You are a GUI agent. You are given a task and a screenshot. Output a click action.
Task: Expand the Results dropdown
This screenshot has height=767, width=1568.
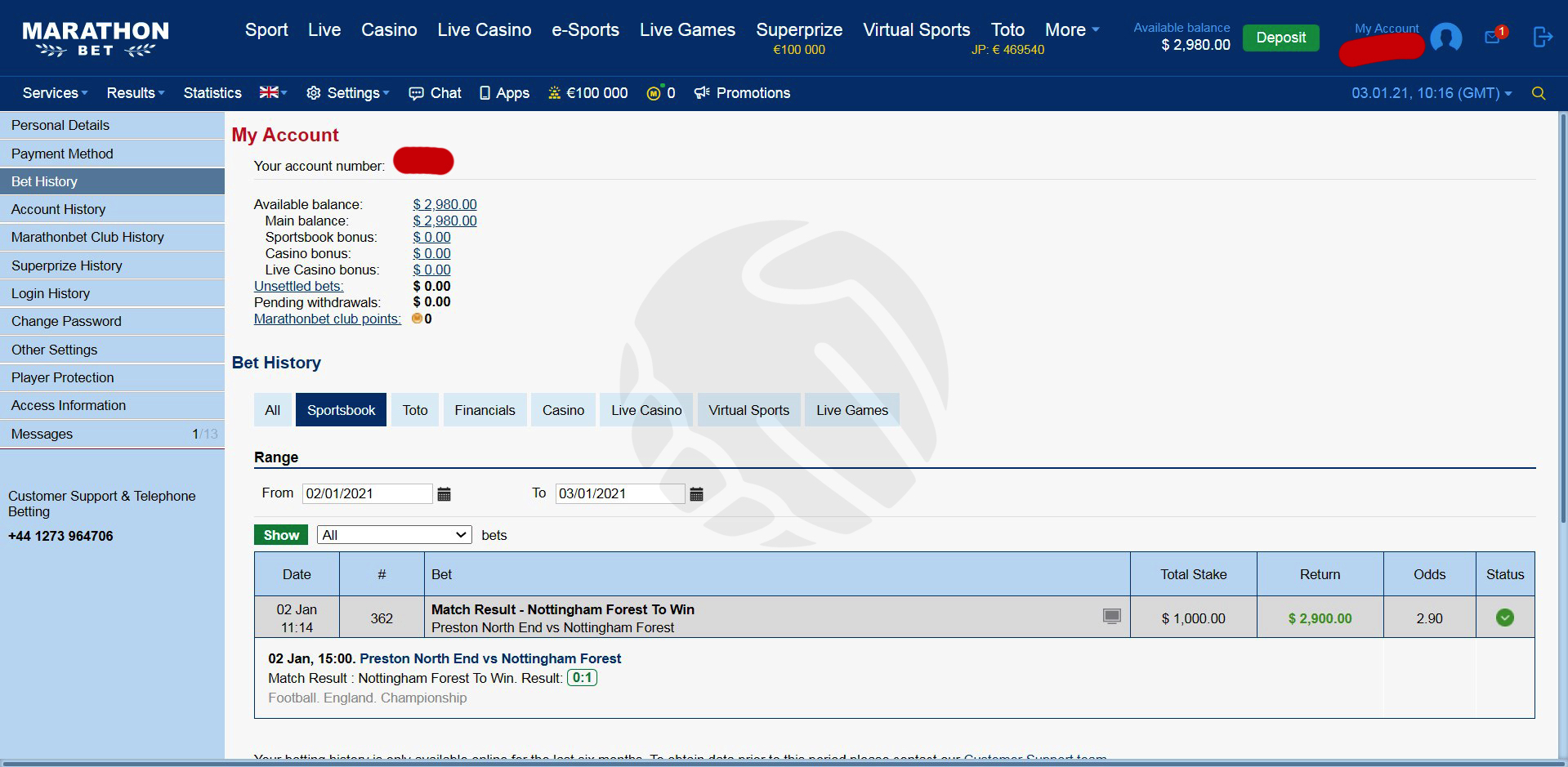click(x=136, y=93)
